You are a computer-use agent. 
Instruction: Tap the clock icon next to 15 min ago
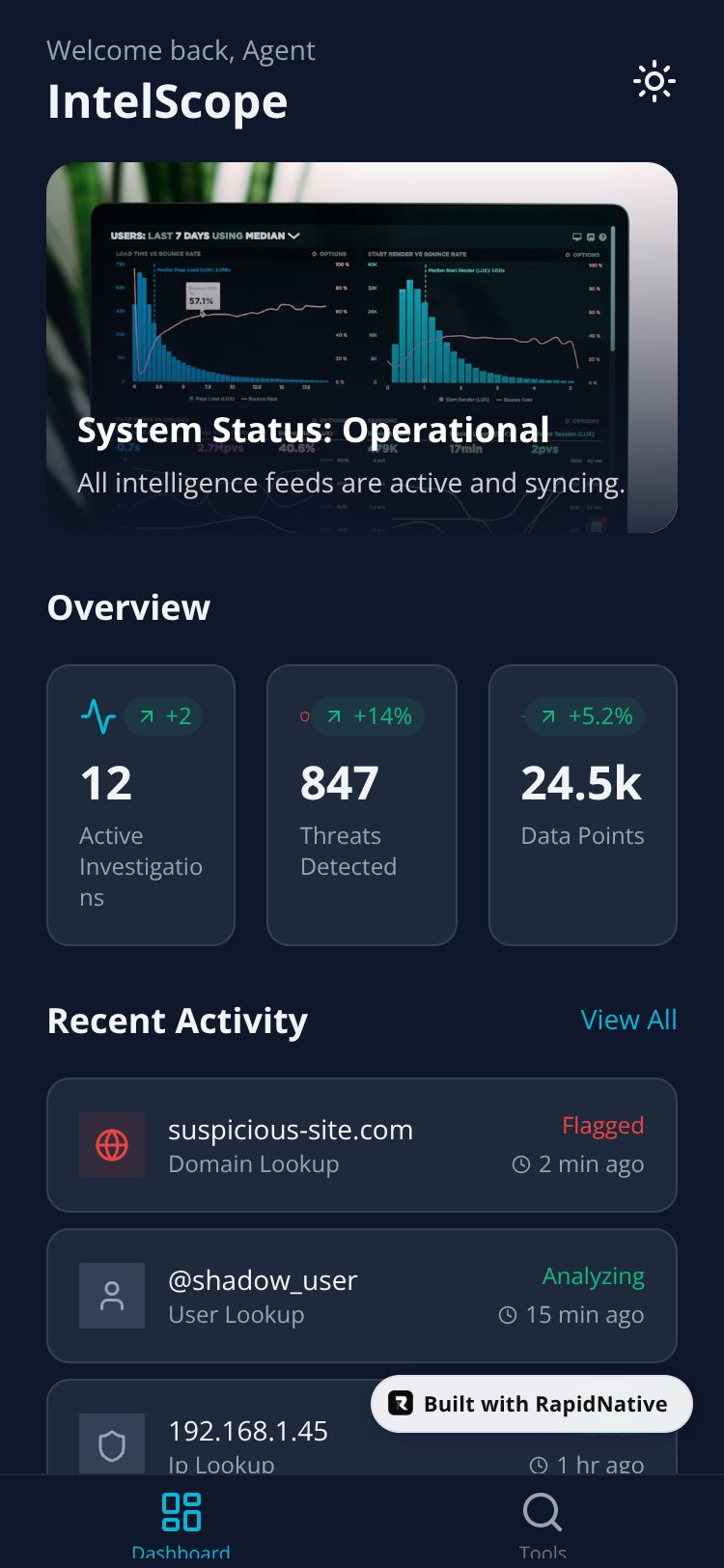tap(508, 1315)
